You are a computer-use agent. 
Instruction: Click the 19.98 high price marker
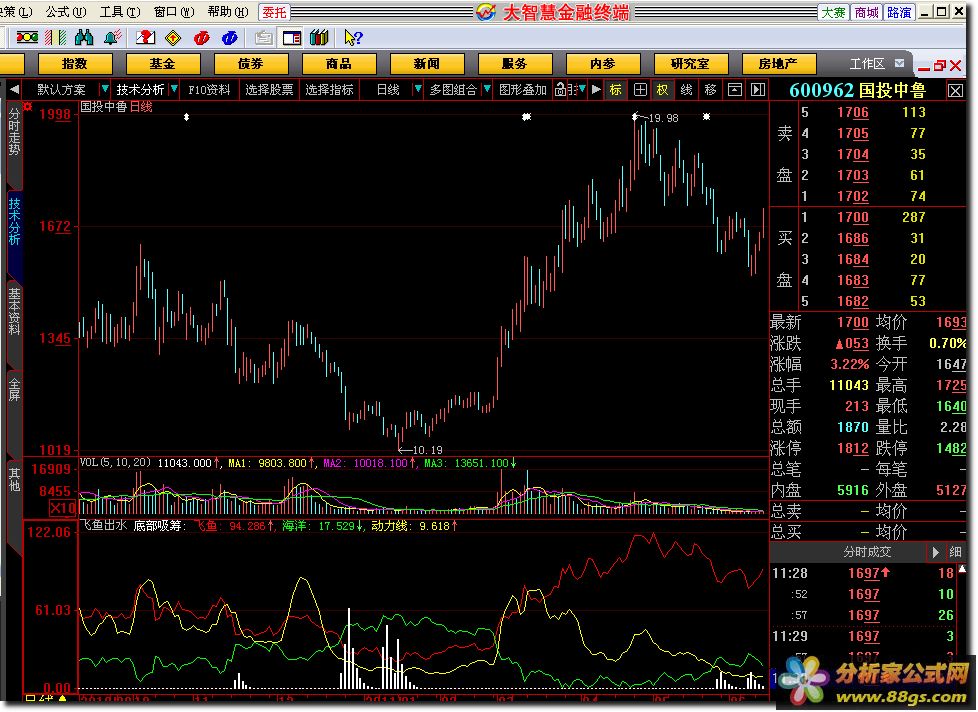tap(662, 118)
